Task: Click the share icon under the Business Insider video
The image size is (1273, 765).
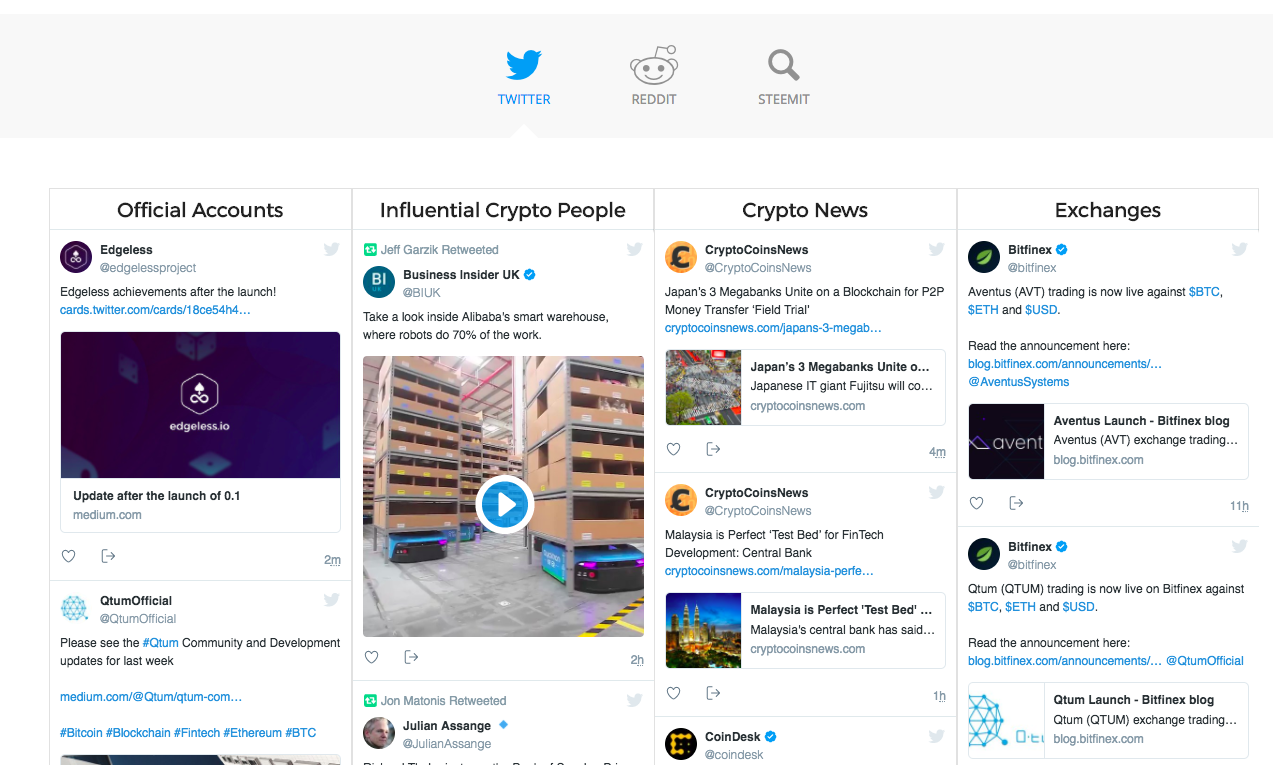Action: click(x=410, y=657)
